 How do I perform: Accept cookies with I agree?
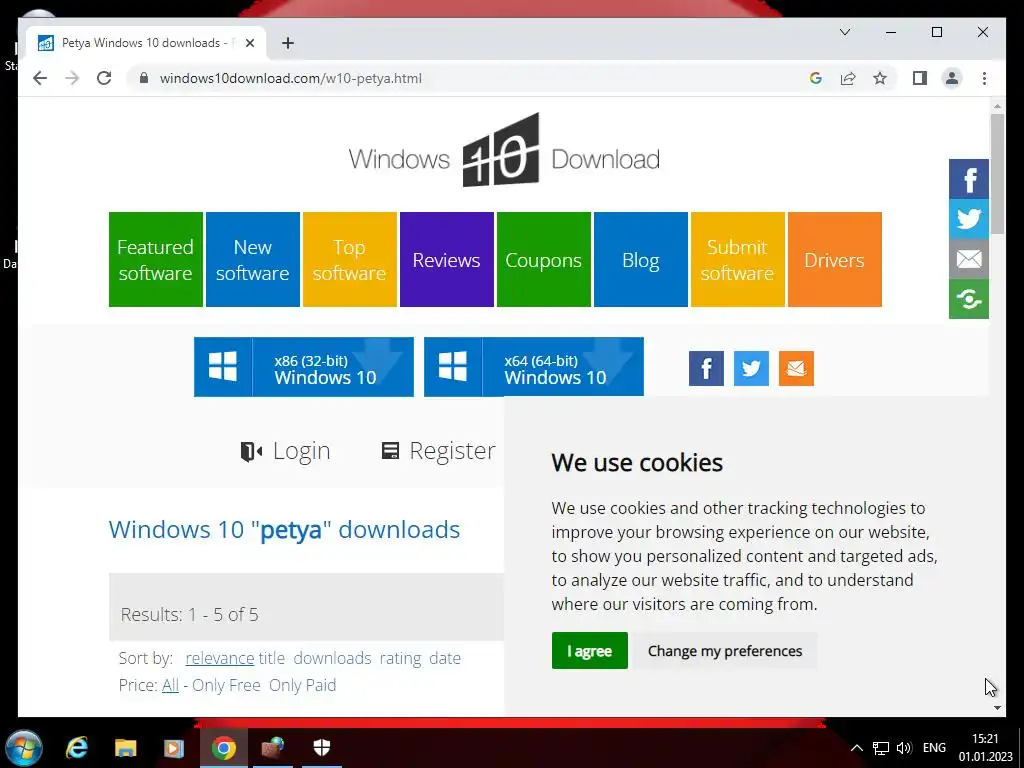(589, 650)
